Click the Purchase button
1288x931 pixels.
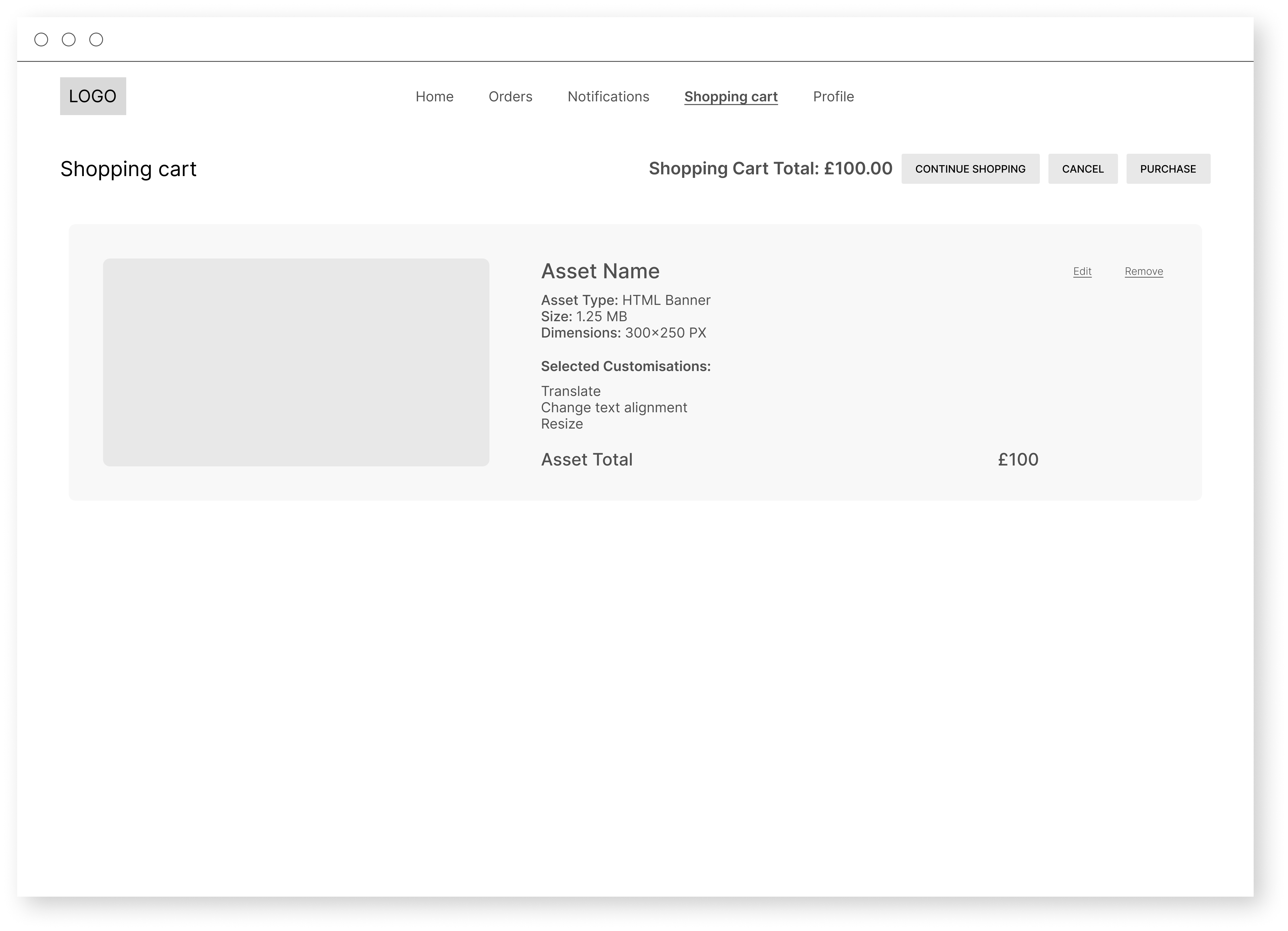[x=1168, y=169]
